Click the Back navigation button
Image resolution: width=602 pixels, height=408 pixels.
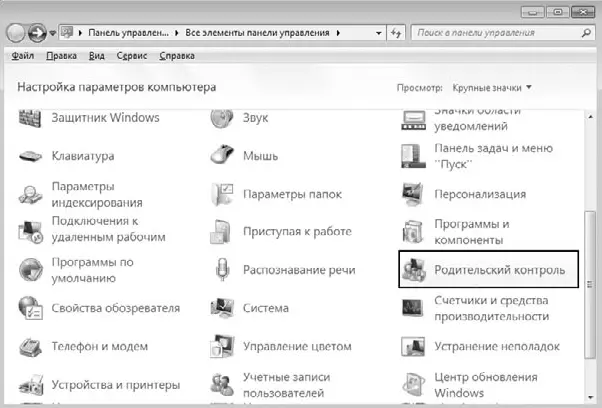point(15,33)
